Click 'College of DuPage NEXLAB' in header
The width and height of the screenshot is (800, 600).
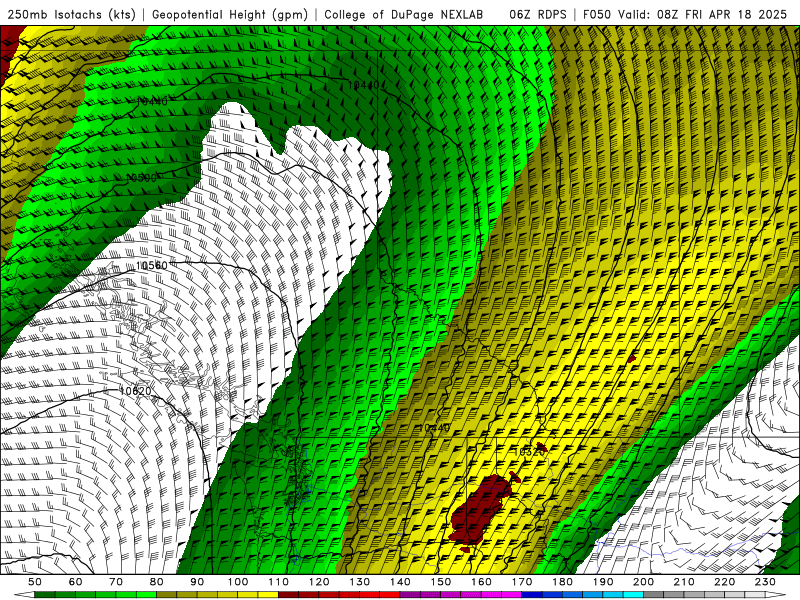point(404,14)
